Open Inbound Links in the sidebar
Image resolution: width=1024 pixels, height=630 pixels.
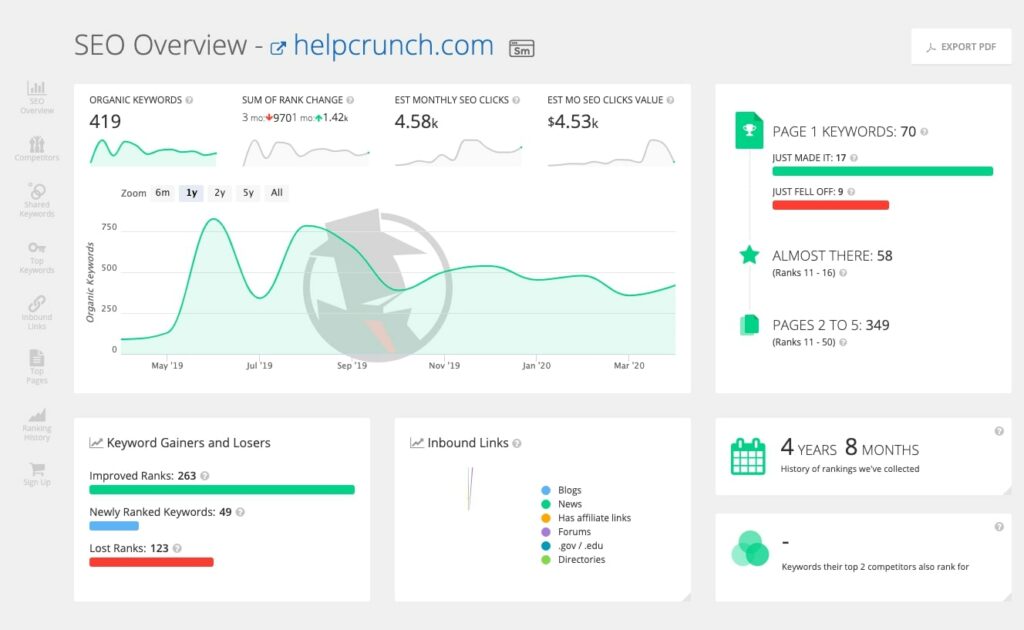pyautogui.click(x=37, y=313)
